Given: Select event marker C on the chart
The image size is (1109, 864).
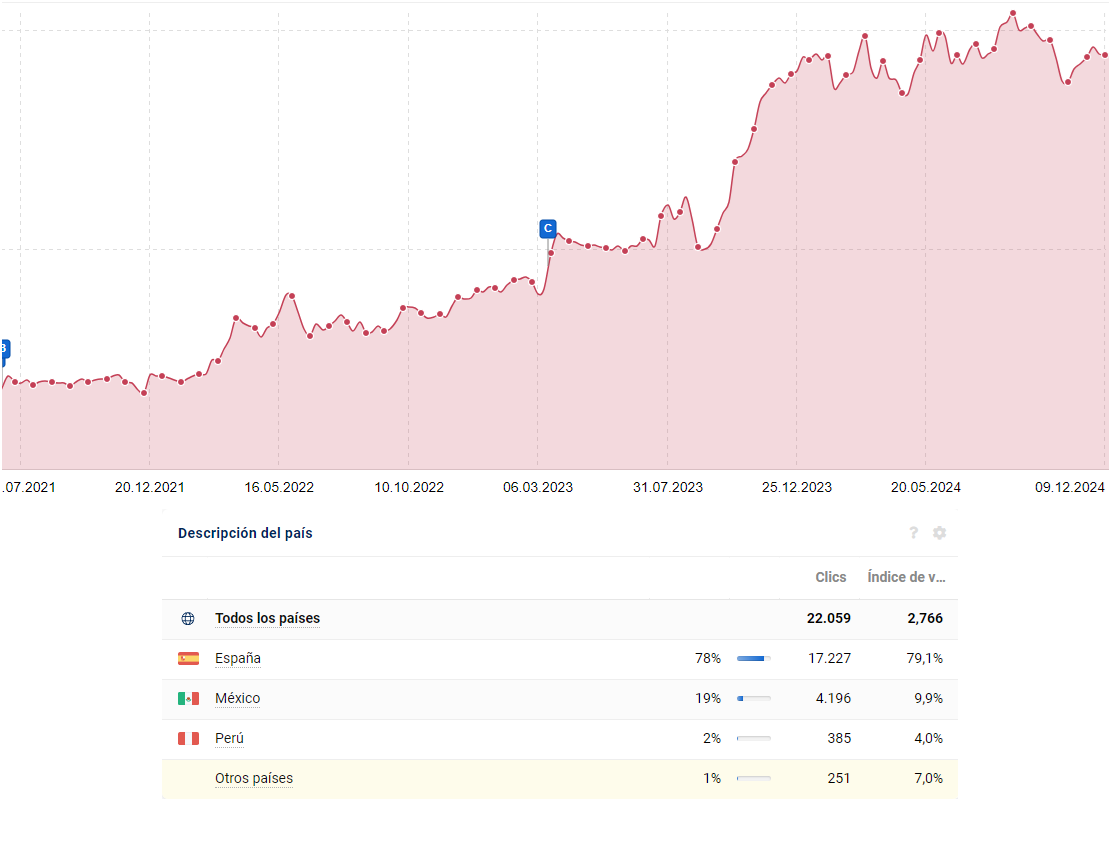Looking at the screenshot, I should click(x=547, y=228).
